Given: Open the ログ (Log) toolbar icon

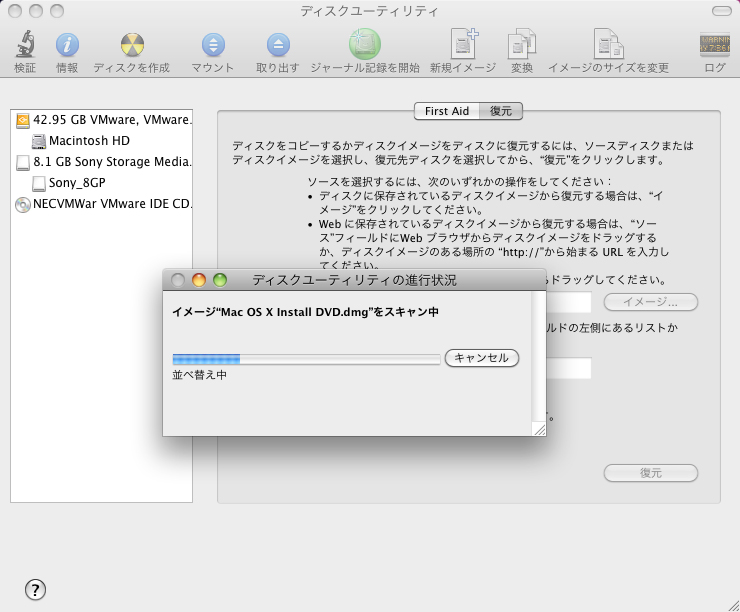Looking at the screenshot, I should click(x=715, y=45).
